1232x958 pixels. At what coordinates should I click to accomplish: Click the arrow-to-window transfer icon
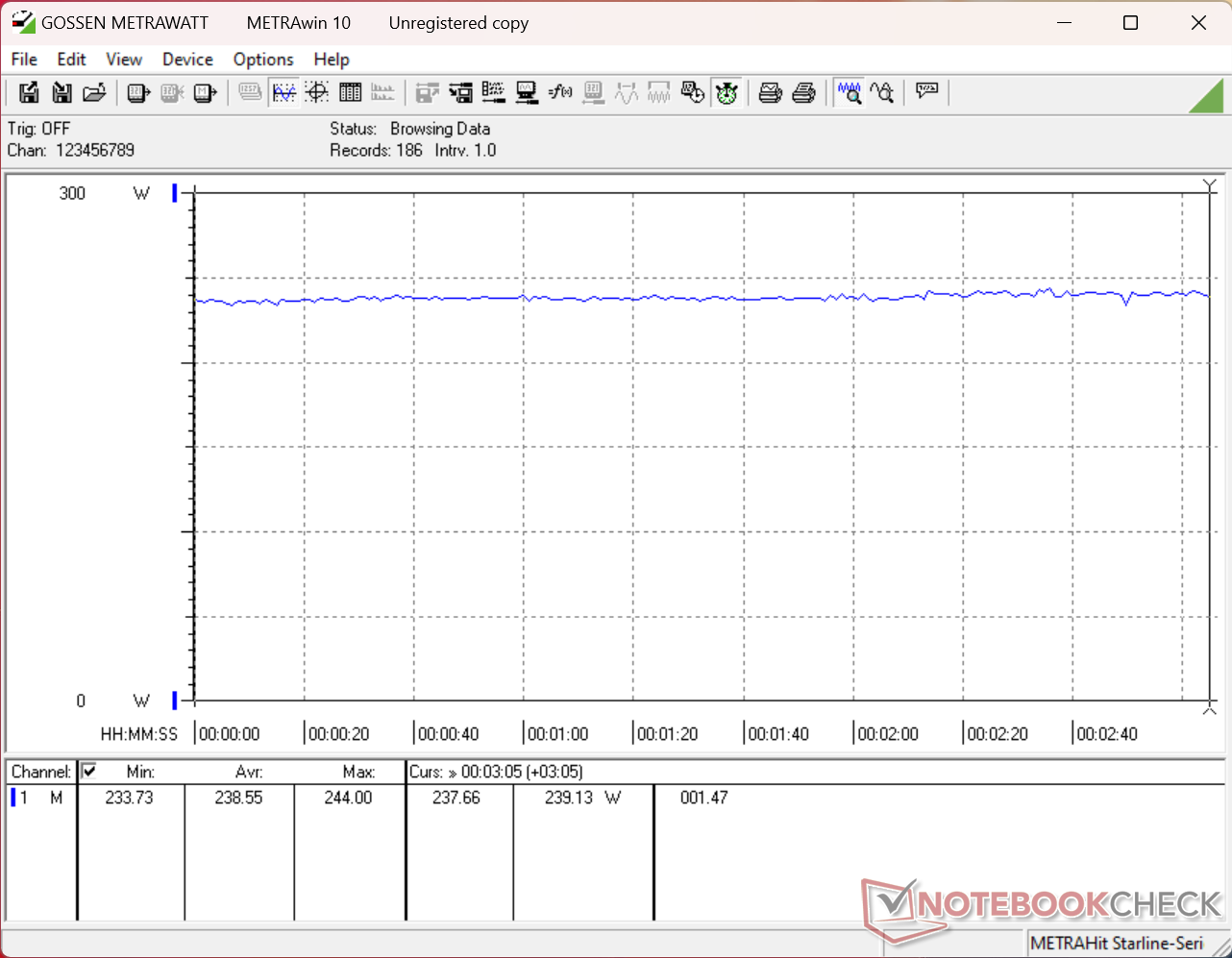click(461, 92)
